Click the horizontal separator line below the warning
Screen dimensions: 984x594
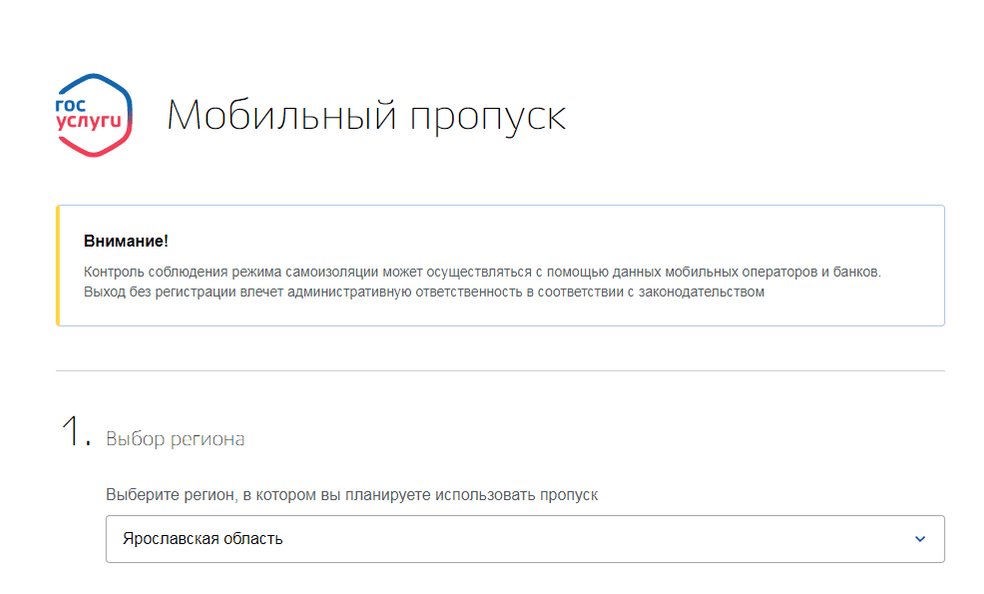500,371
